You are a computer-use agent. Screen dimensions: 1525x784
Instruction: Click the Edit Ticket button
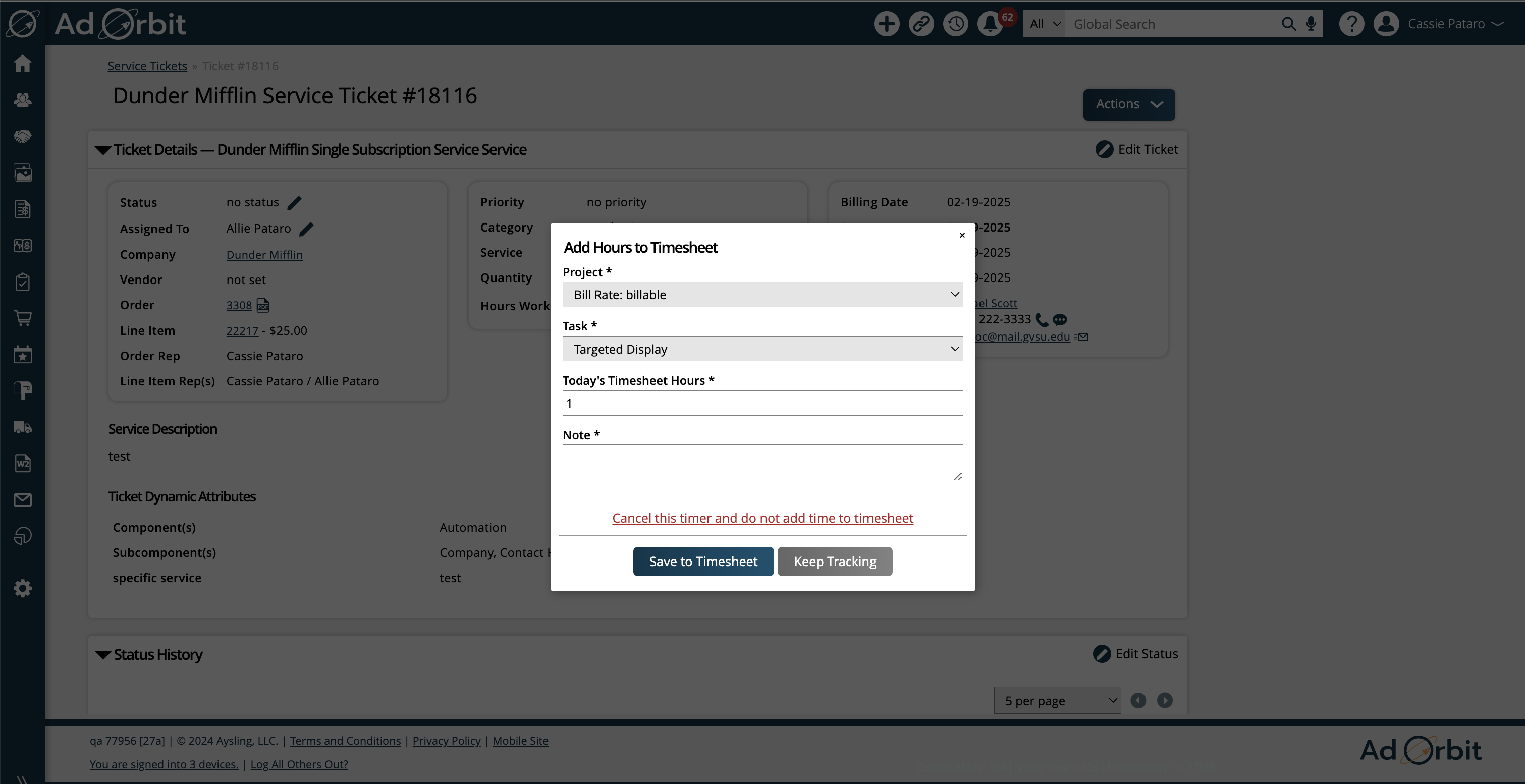pyautogui.click(x=1136, y=150)
